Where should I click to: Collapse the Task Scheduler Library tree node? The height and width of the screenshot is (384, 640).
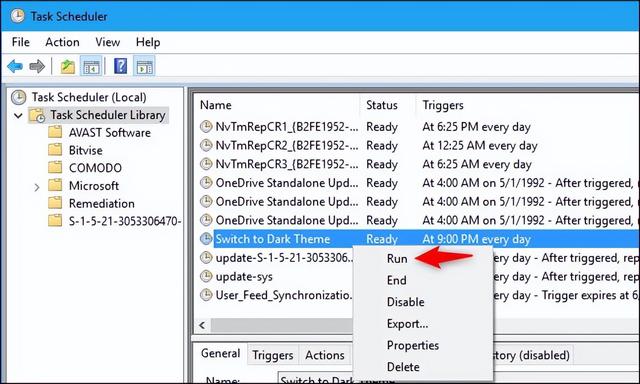18,115
